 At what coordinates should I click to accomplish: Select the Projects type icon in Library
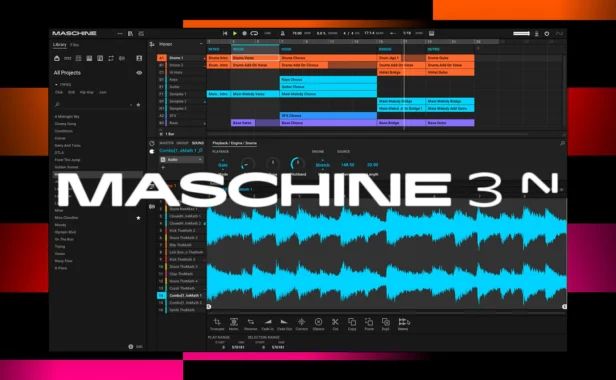(x=57, y=58)
